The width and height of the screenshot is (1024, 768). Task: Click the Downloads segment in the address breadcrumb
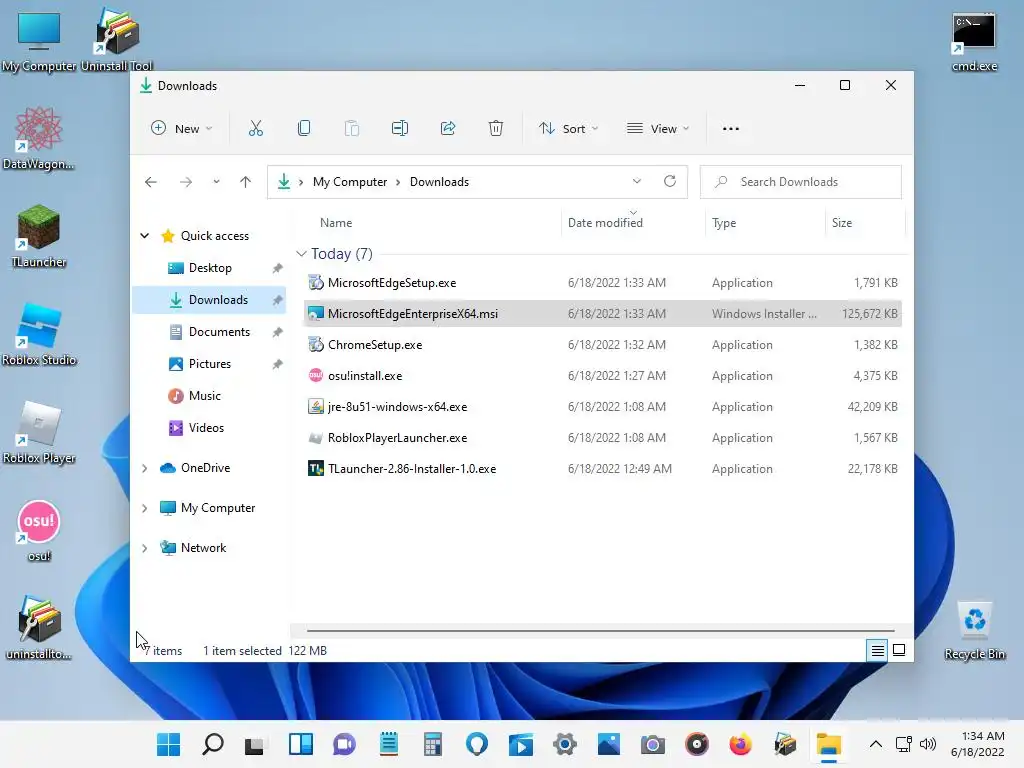(440, 182)
